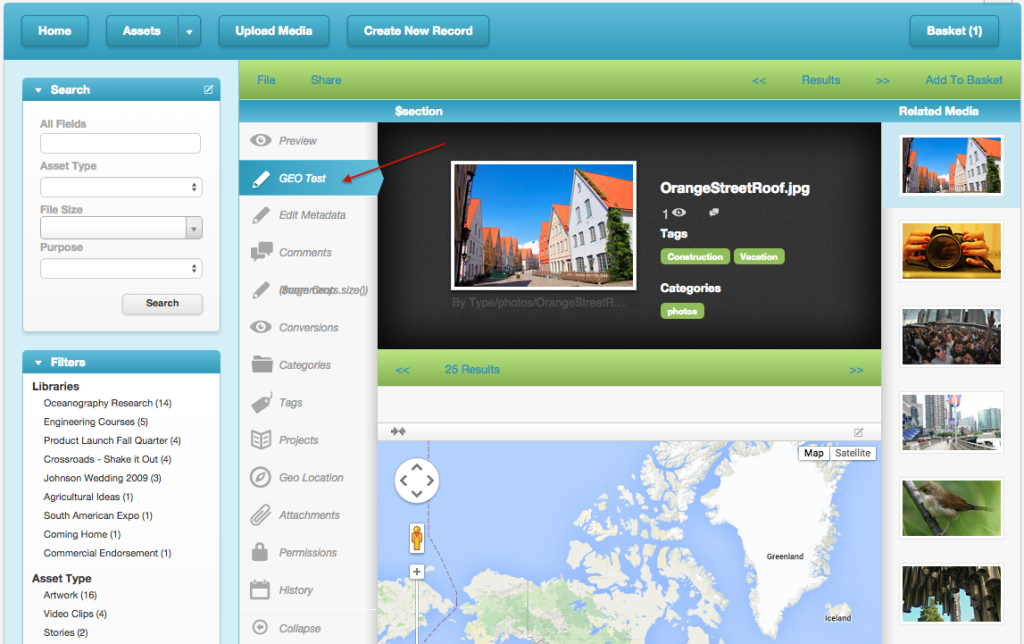Collapse the Search panel triangle
This screenshot has height=644, width=1024.
click(39, 90)
